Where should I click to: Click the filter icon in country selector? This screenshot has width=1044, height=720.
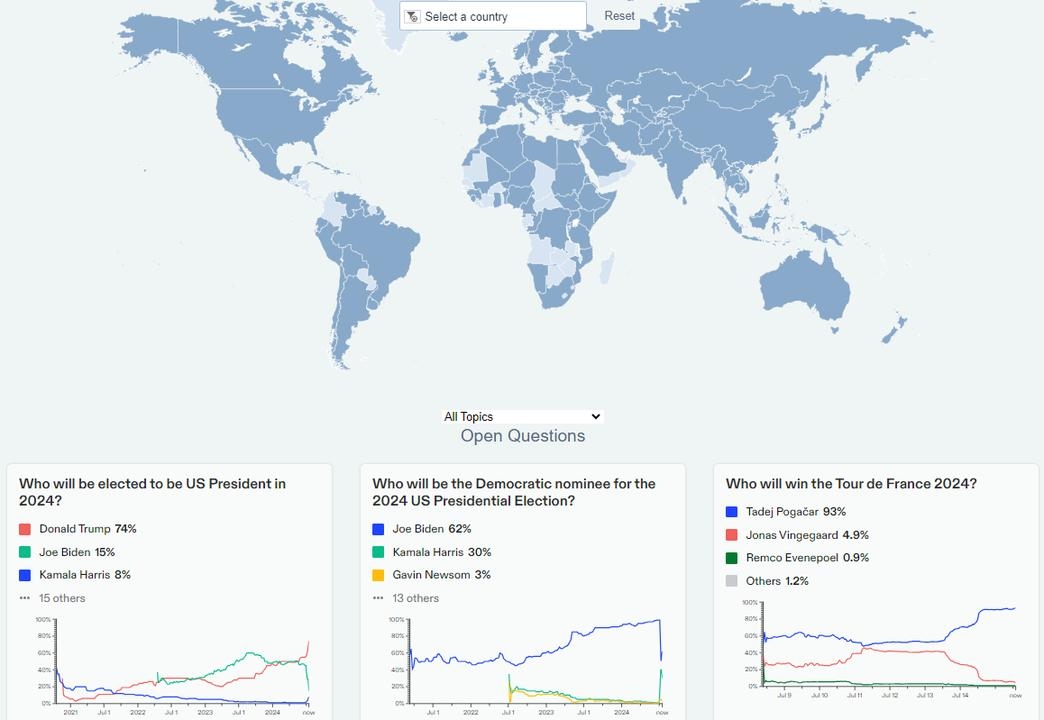(x=412, y=17)
